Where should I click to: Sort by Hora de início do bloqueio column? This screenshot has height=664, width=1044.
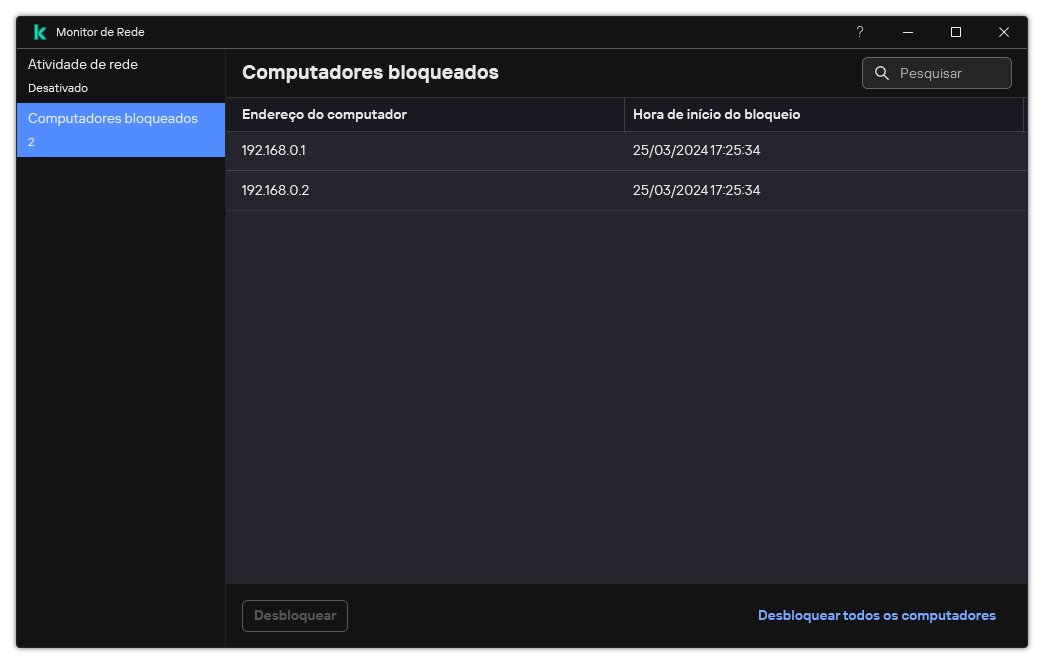point(716,114)
